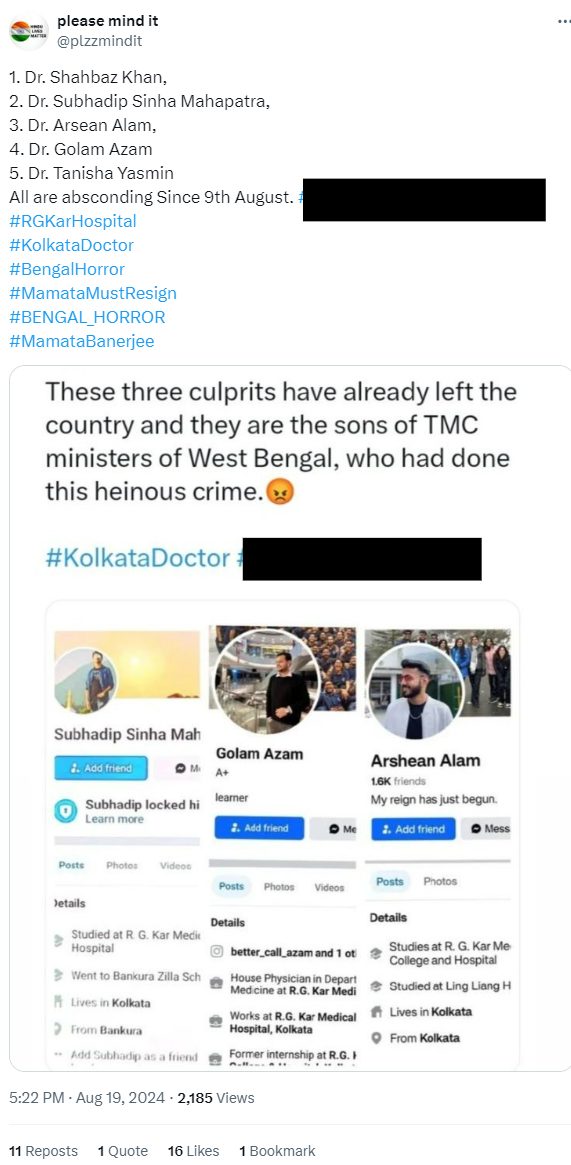Click the location pin icon beside From Kolkata

pos(376,1038)
